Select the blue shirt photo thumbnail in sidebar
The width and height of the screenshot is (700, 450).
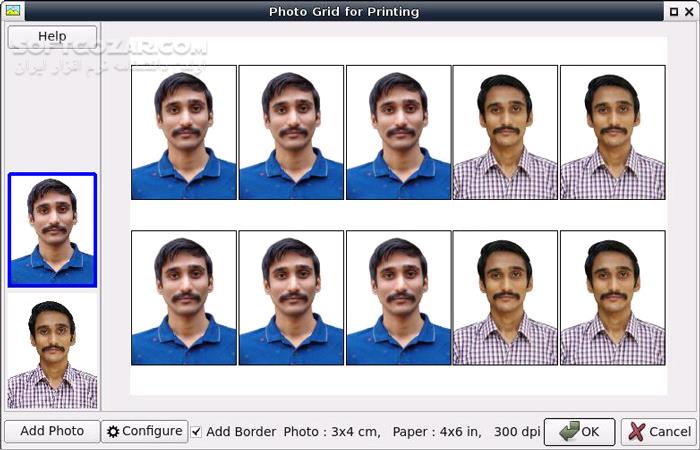pos(52,230)
